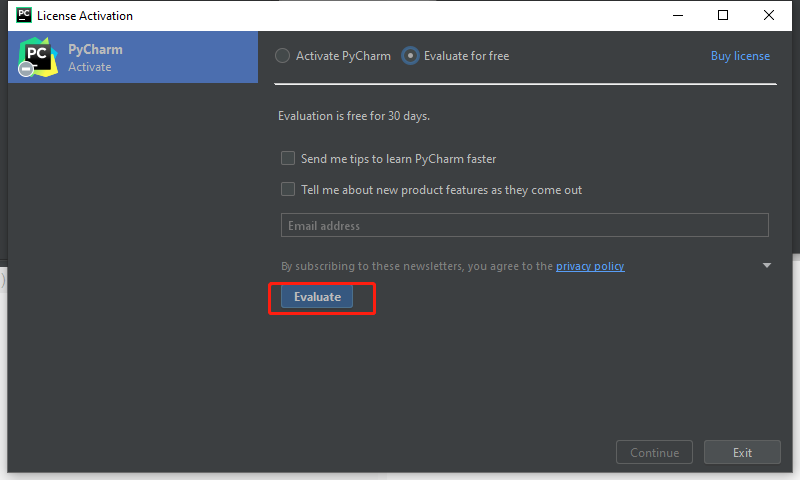Viewport: 800px width, 480px height.
Task: Click the Exit button
Action: 742,452
